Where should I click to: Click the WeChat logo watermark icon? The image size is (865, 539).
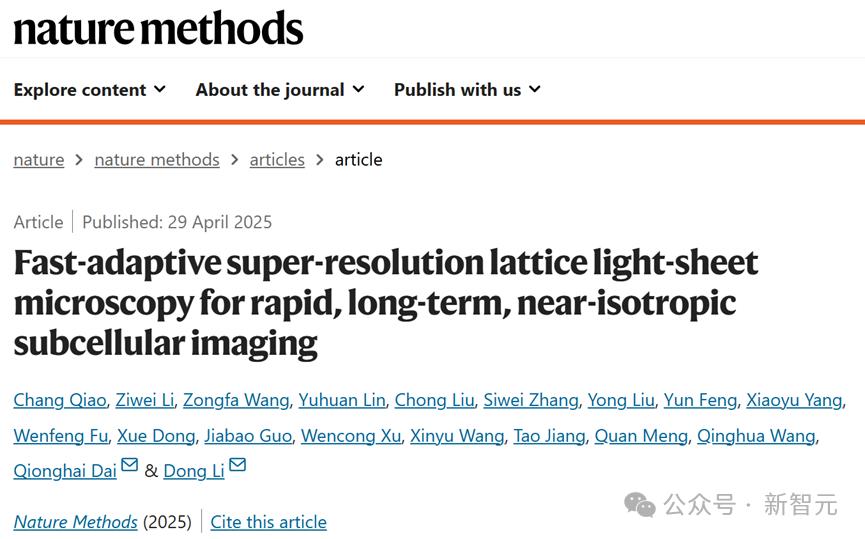coord(640,504)
